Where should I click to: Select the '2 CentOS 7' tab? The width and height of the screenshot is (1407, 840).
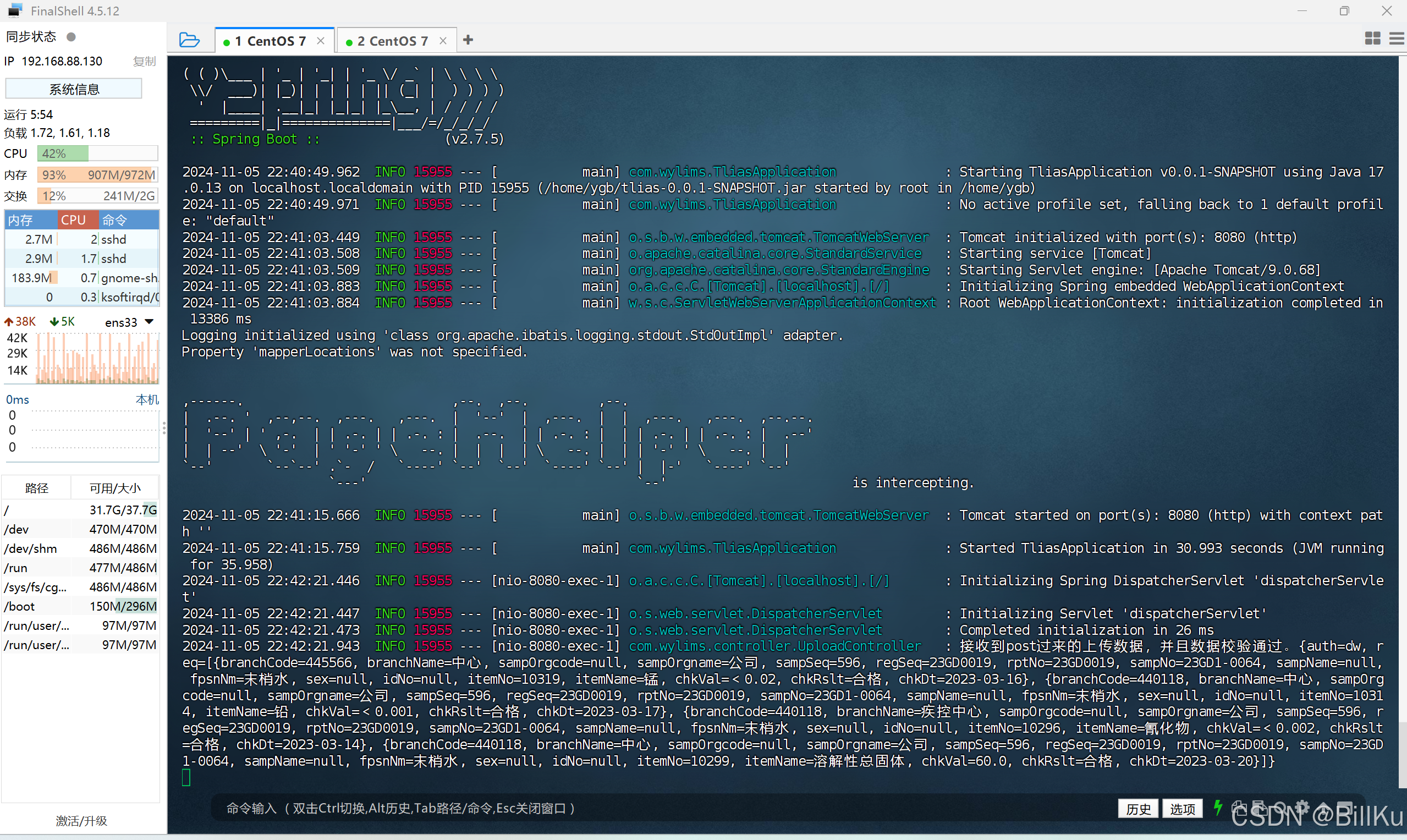(391, 40)
